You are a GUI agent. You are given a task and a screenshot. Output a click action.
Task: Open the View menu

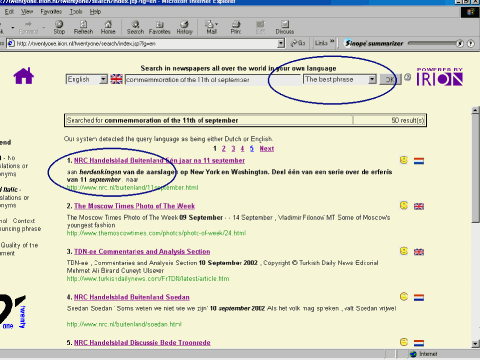[27, 12]
